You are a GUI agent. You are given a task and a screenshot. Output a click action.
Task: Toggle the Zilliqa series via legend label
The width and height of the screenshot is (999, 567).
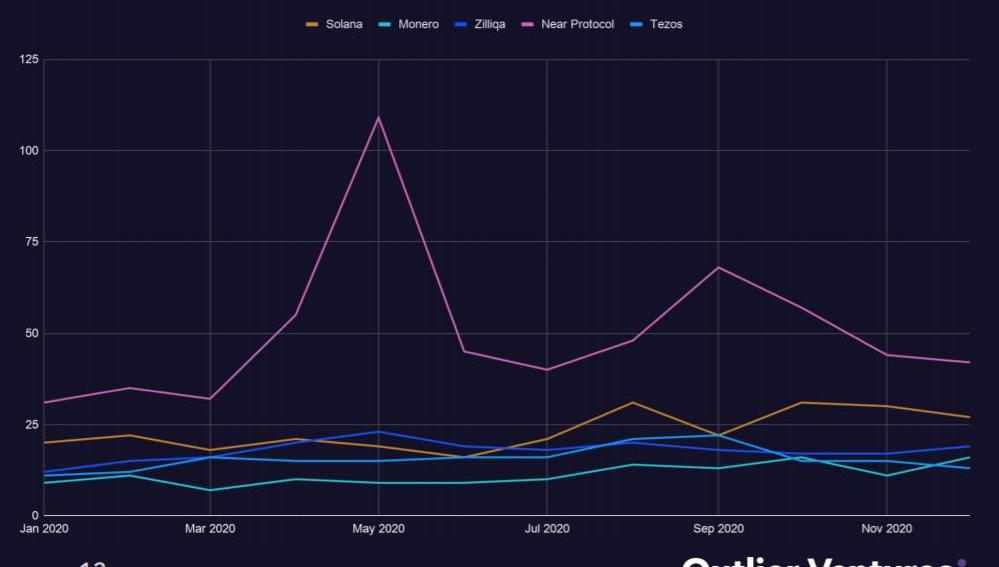pos(487,24)
